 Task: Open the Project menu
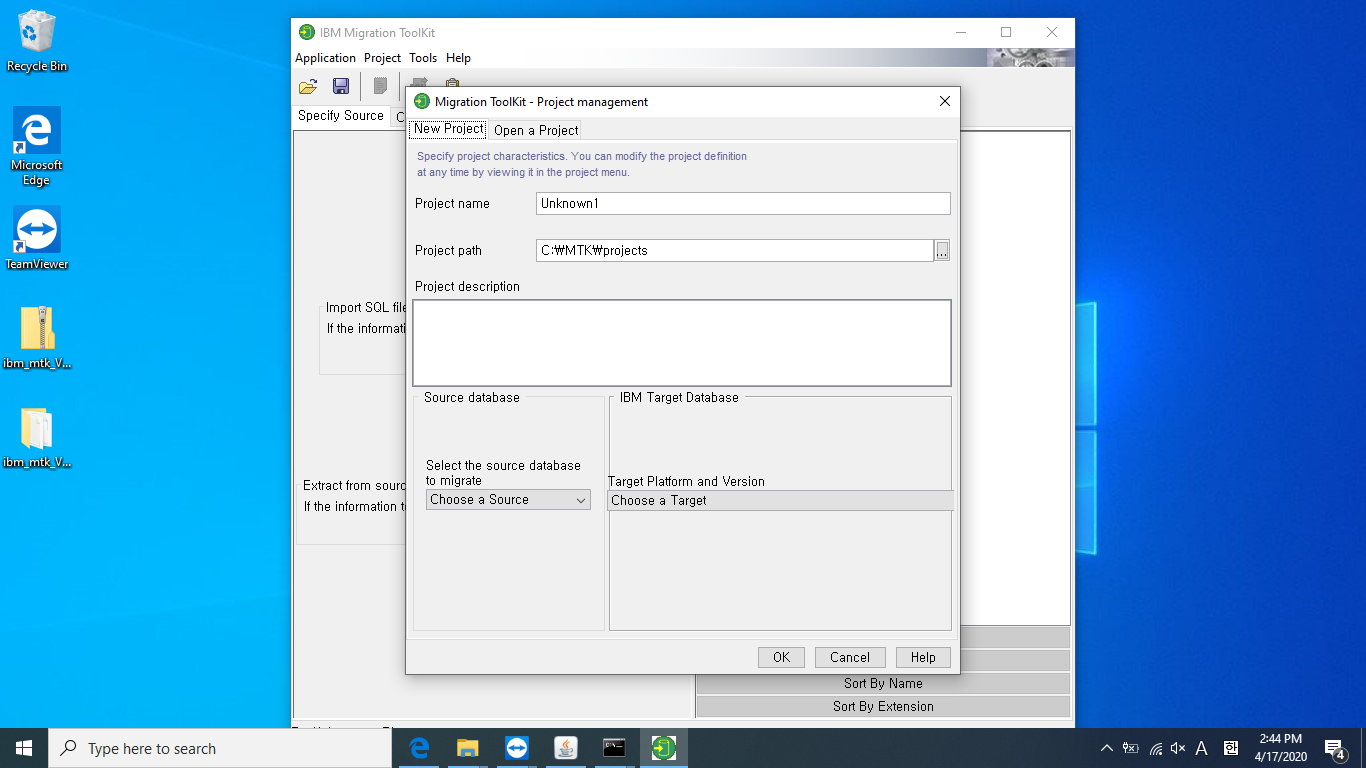[x=382, y=58]
